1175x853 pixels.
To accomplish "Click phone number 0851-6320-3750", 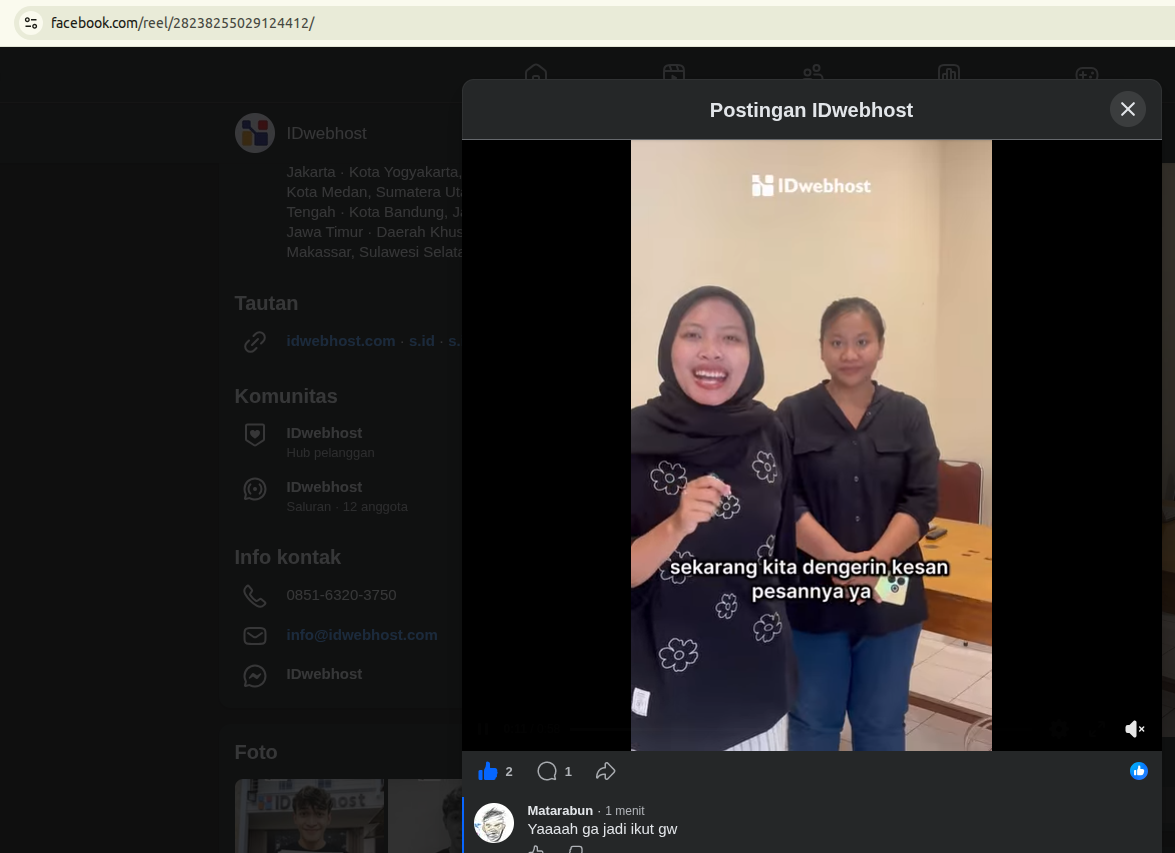I will (341, 595).
